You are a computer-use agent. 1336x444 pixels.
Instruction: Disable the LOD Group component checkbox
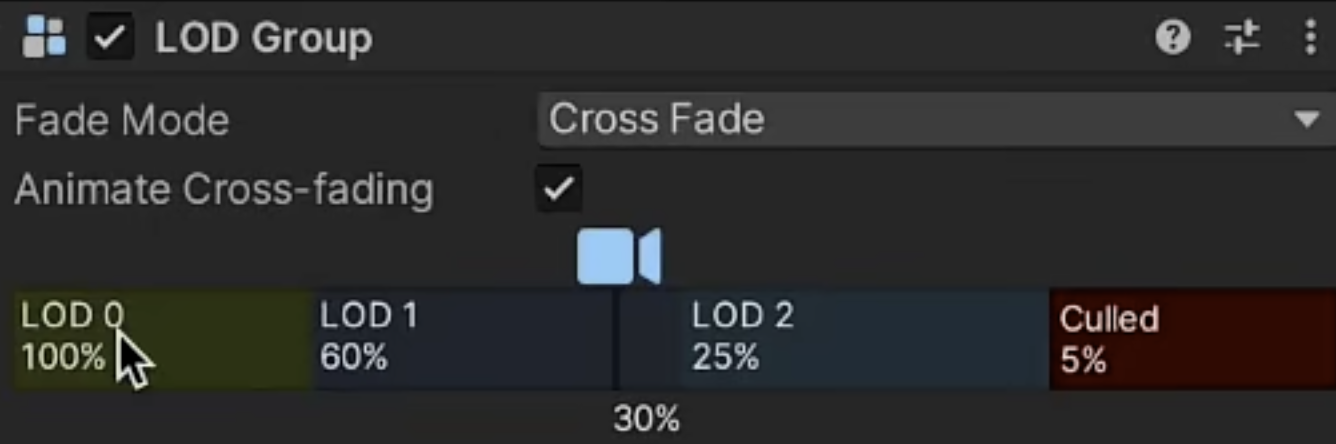(x=110, y=38)
